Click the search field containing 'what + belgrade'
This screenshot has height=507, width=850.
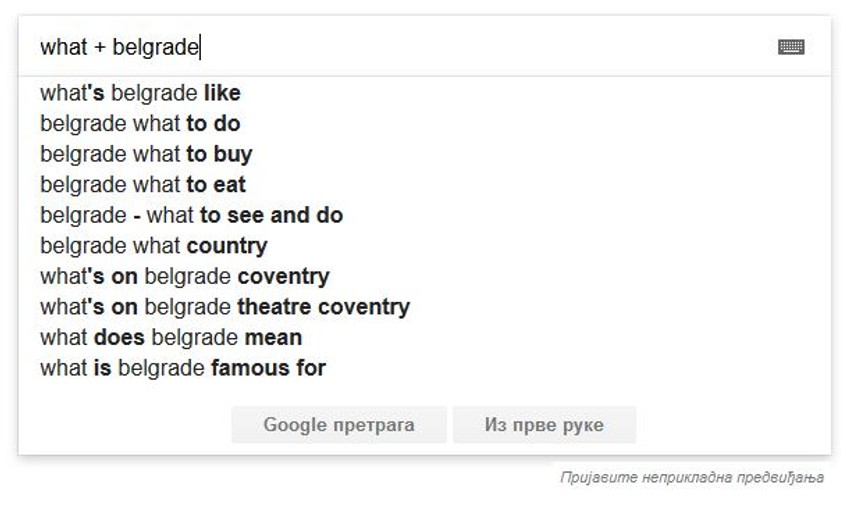[x=400, y=47]
